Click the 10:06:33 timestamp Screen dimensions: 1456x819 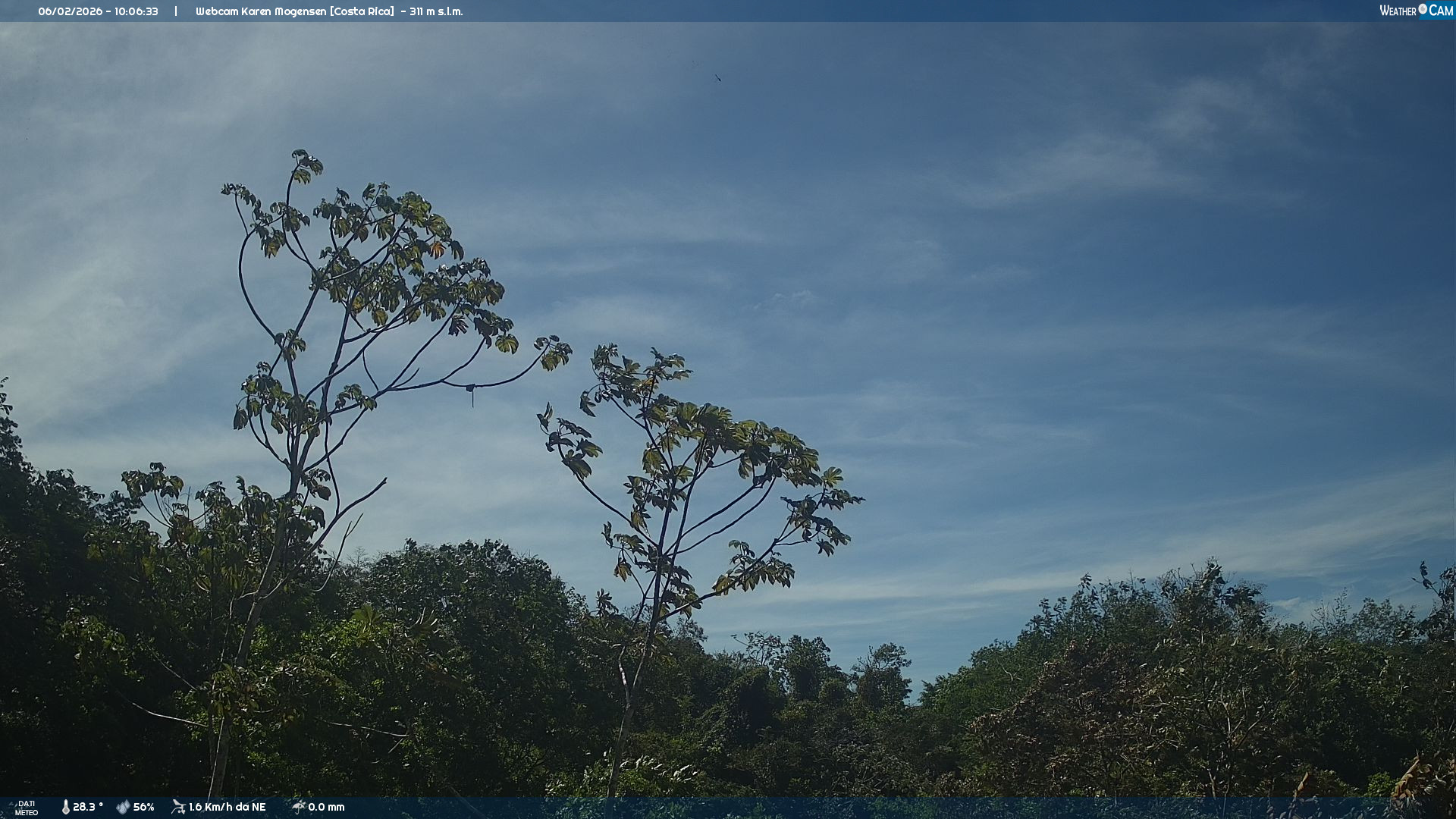(136, 11)
